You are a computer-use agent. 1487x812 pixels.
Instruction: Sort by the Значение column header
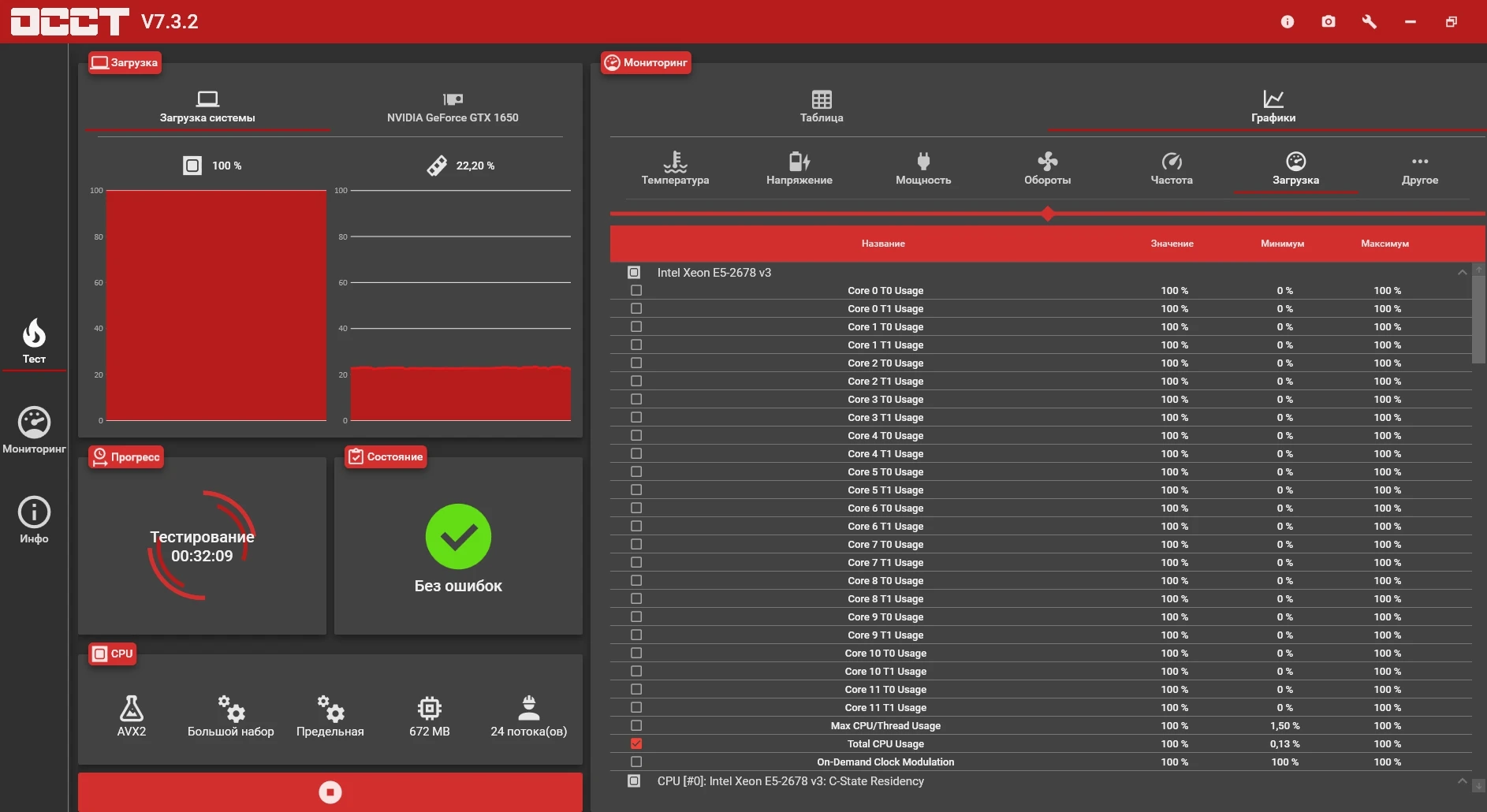1172,244
